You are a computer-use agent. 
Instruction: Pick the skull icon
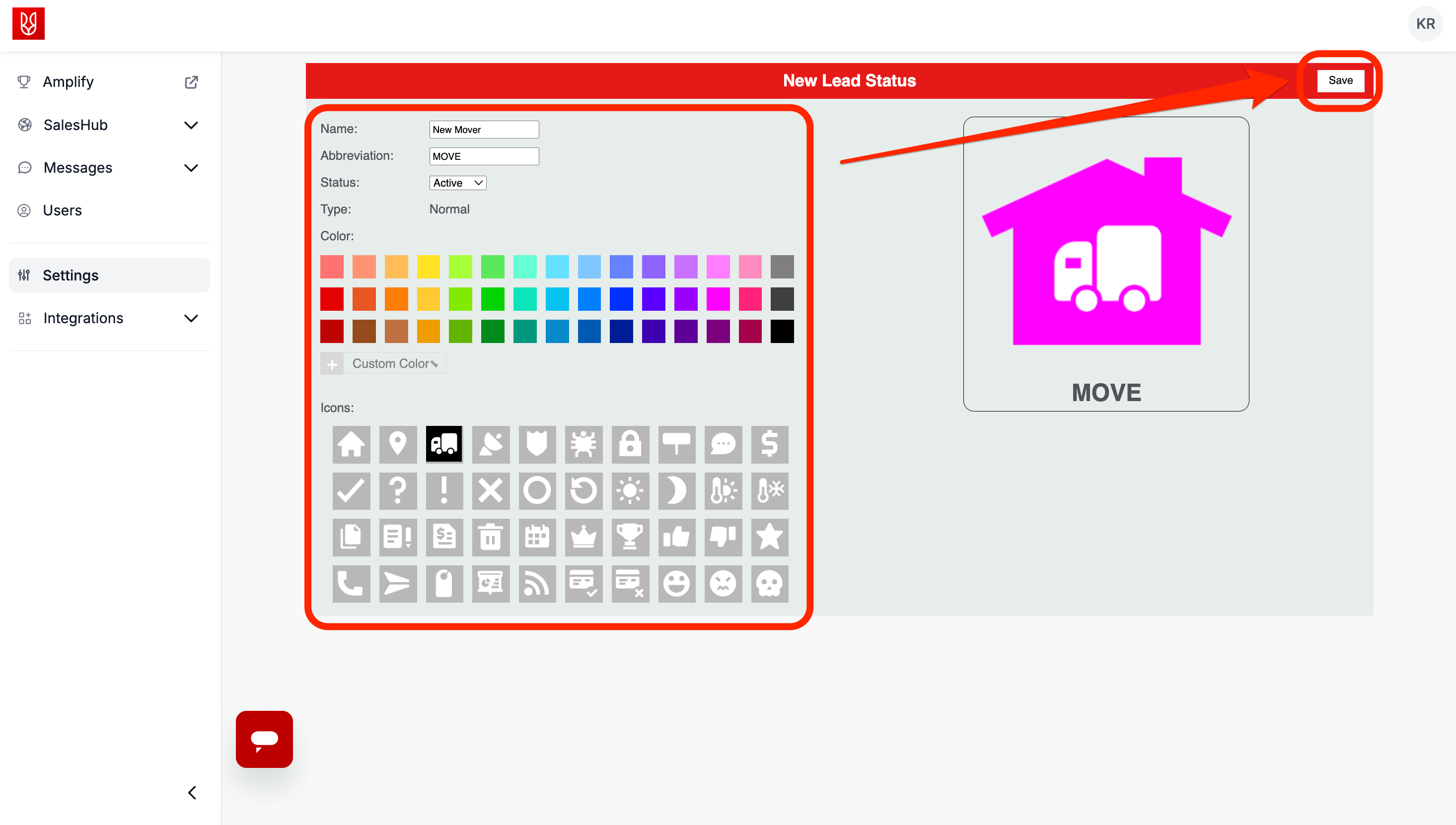point(769,583)
